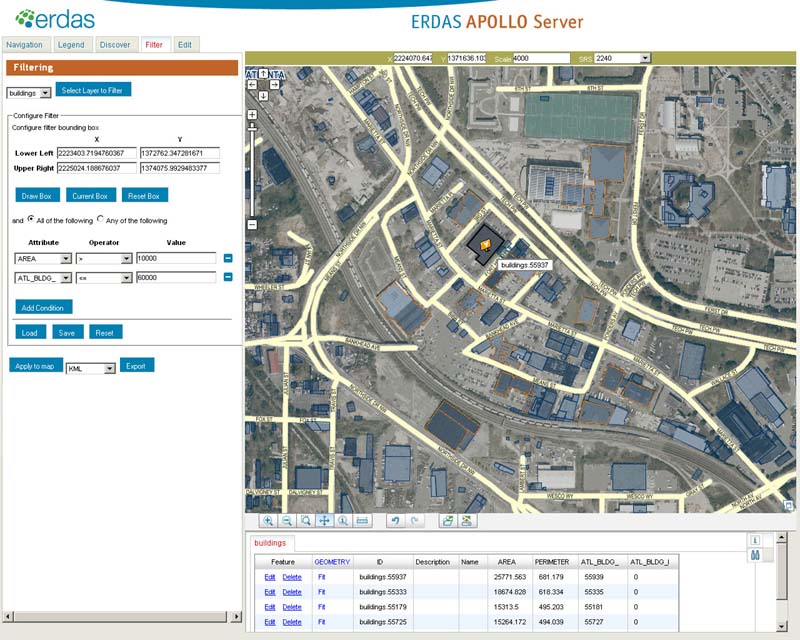Open the buildings layer dropdown
This screenshot has height=640, width=800.
[x=45, y=93]
